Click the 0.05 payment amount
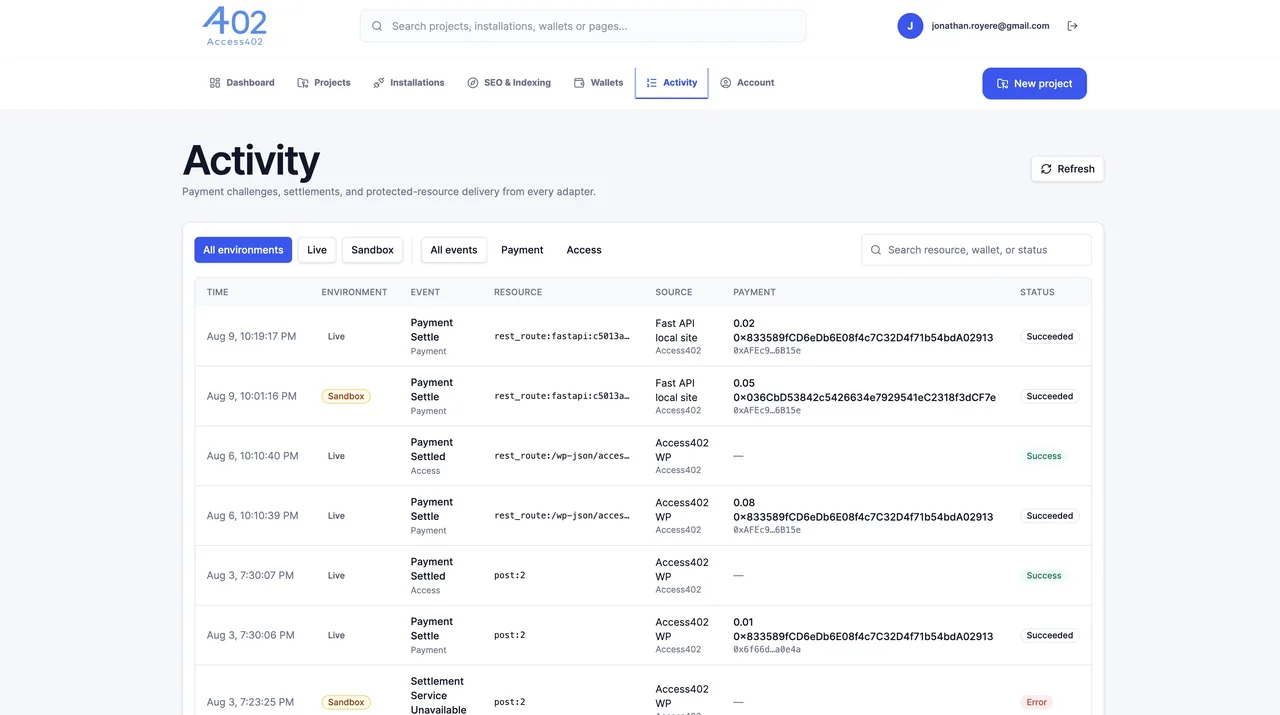This screenshot has height=715, width=1280. [744, 383]
